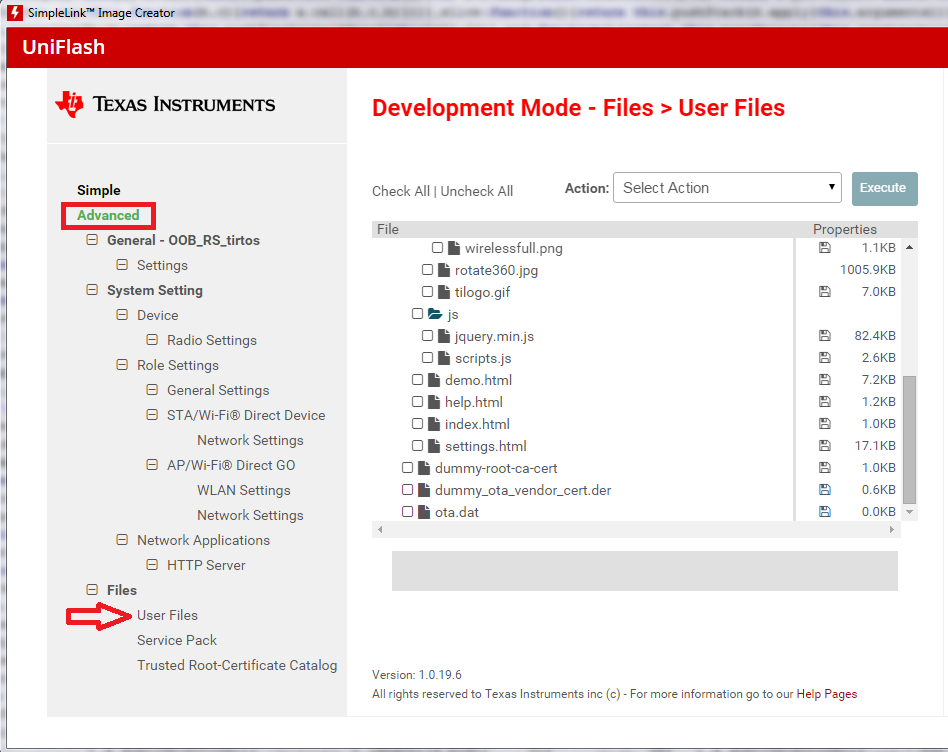Screen dimensions: 948x752
Task: Open HTTP Server settings
Action: pos(206,565)
